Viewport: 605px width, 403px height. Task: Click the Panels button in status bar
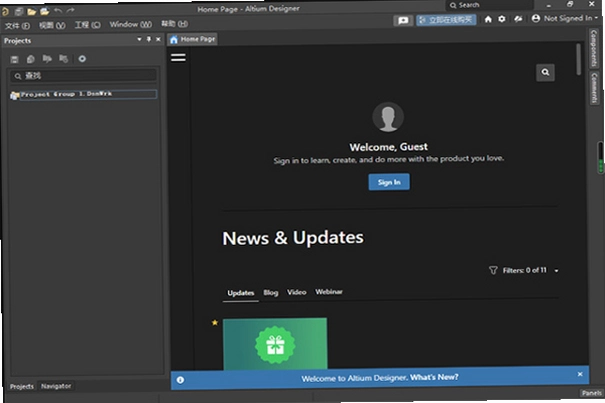click(x=591, y=393)
